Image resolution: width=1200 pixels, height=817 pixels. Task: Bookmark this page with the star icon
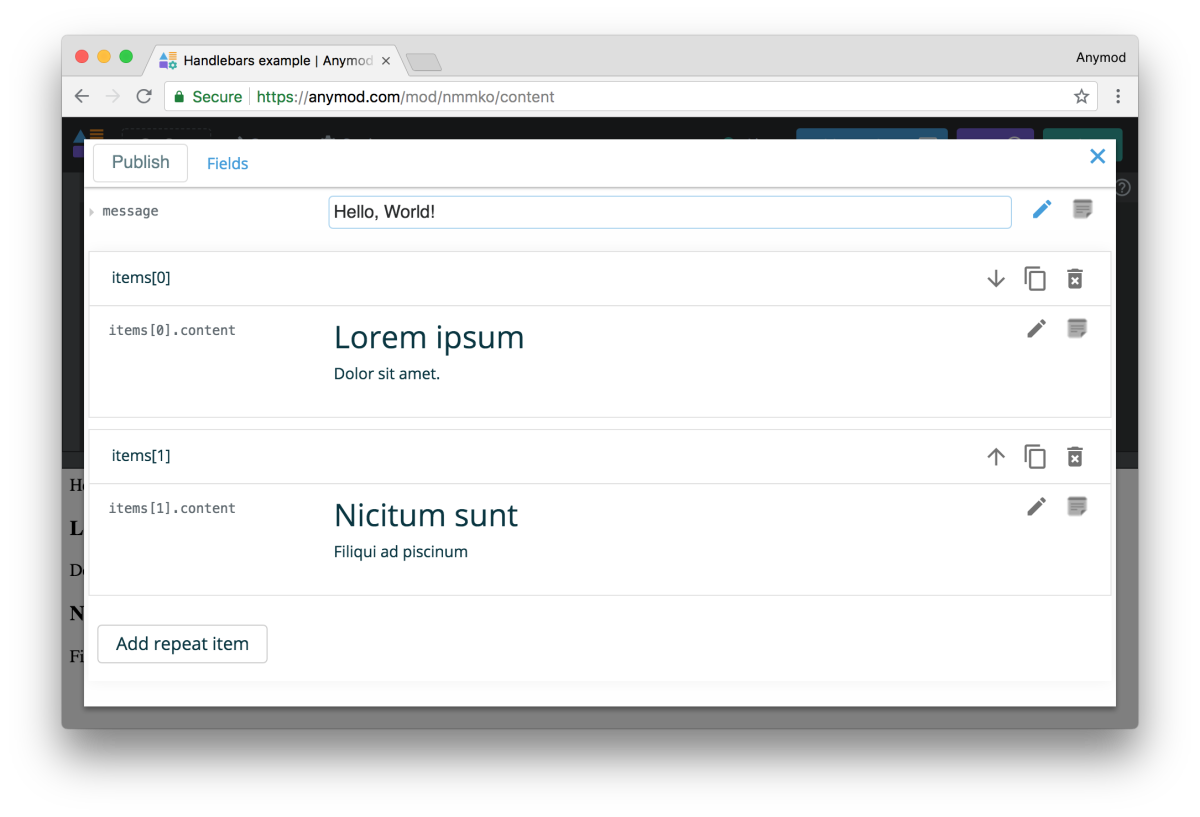[x=1081, y=97]
